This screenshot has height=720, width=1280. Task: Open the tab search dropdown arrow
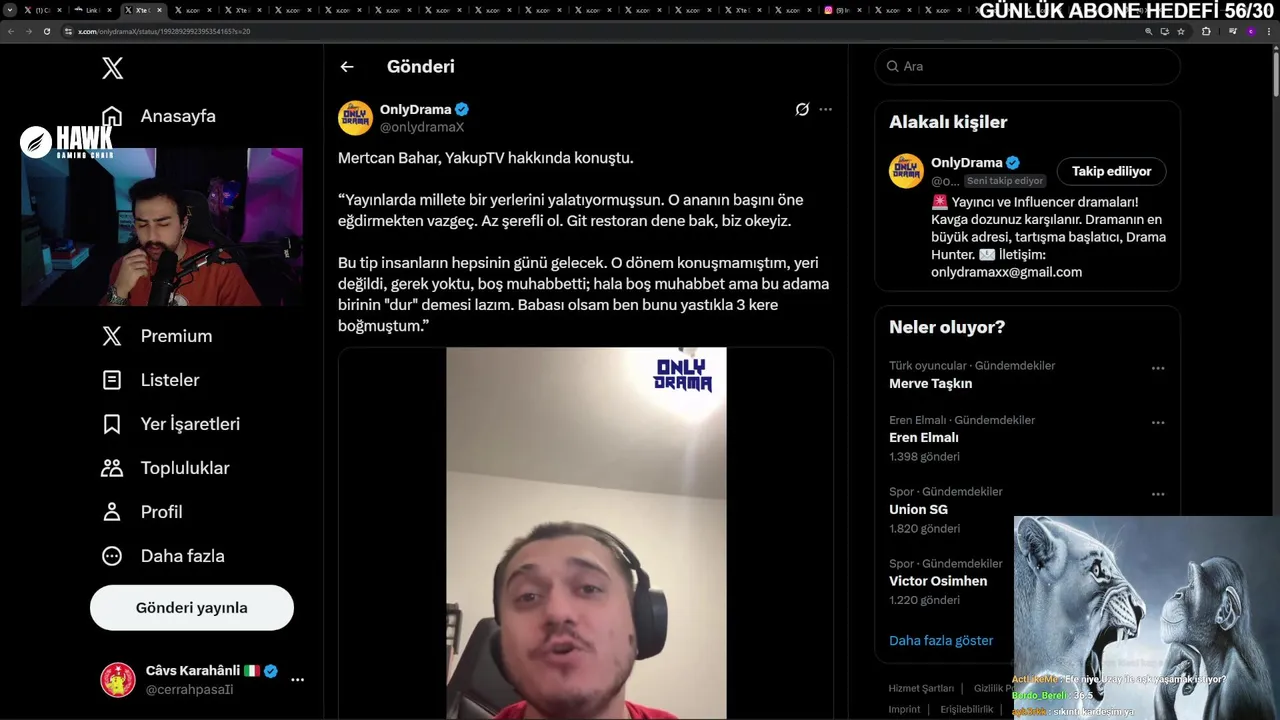[10, 10]
